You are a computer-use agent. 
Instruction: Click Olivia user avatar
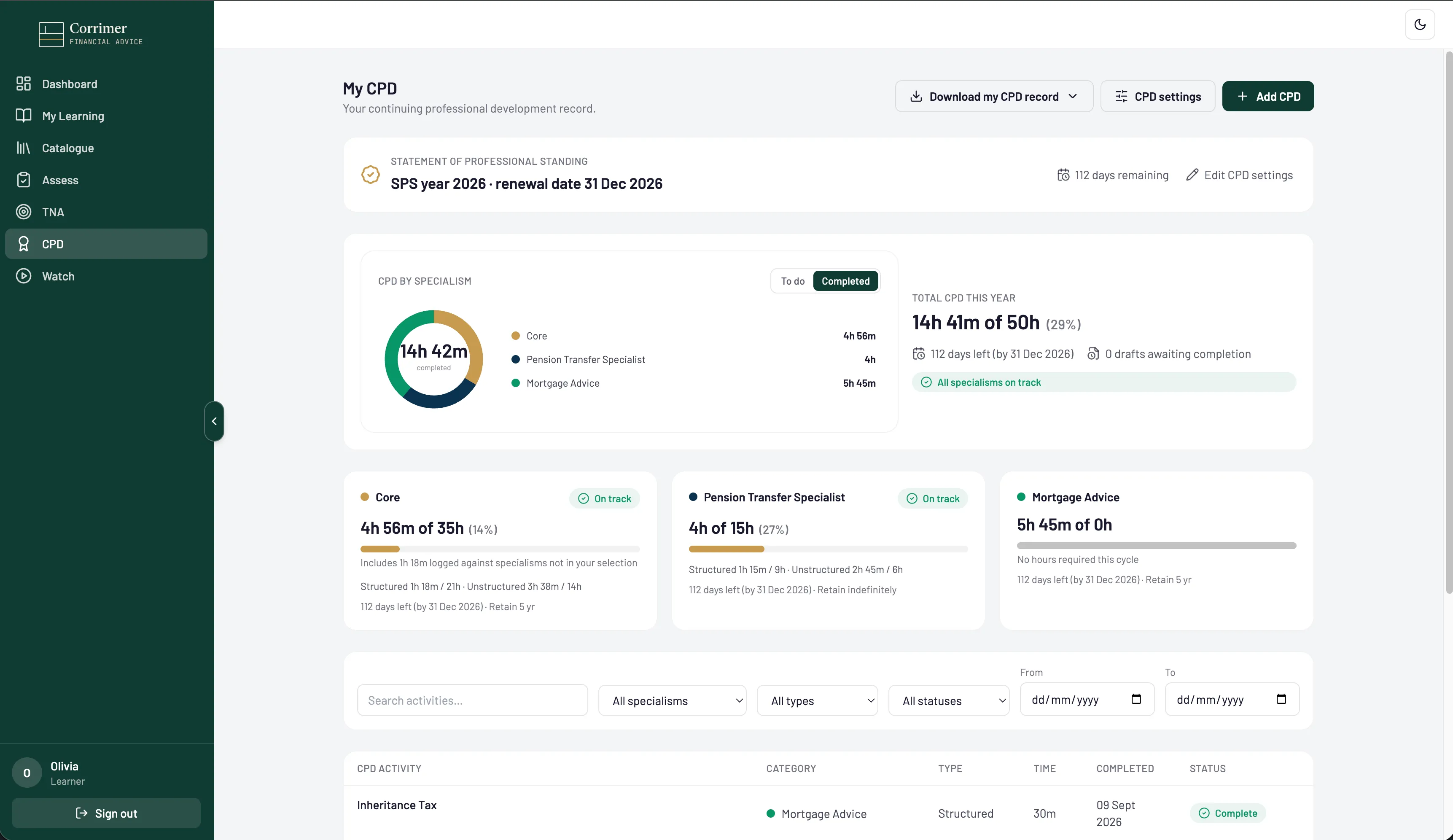click(x=27, y=773)
